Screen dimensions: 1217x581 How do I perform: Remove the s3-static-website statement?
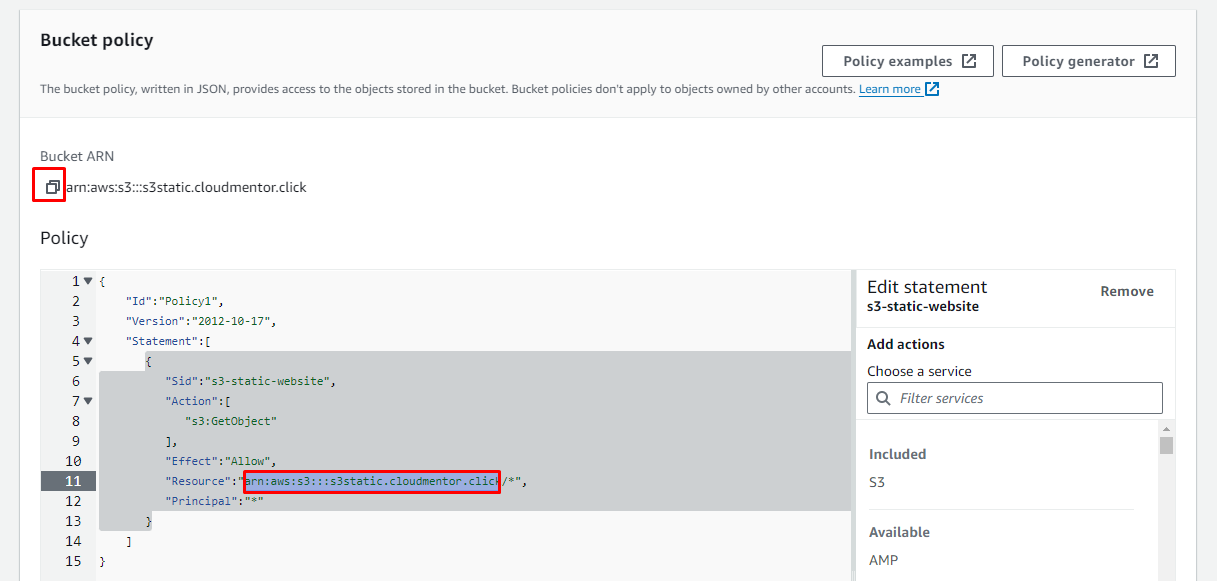pos(1126,291)
